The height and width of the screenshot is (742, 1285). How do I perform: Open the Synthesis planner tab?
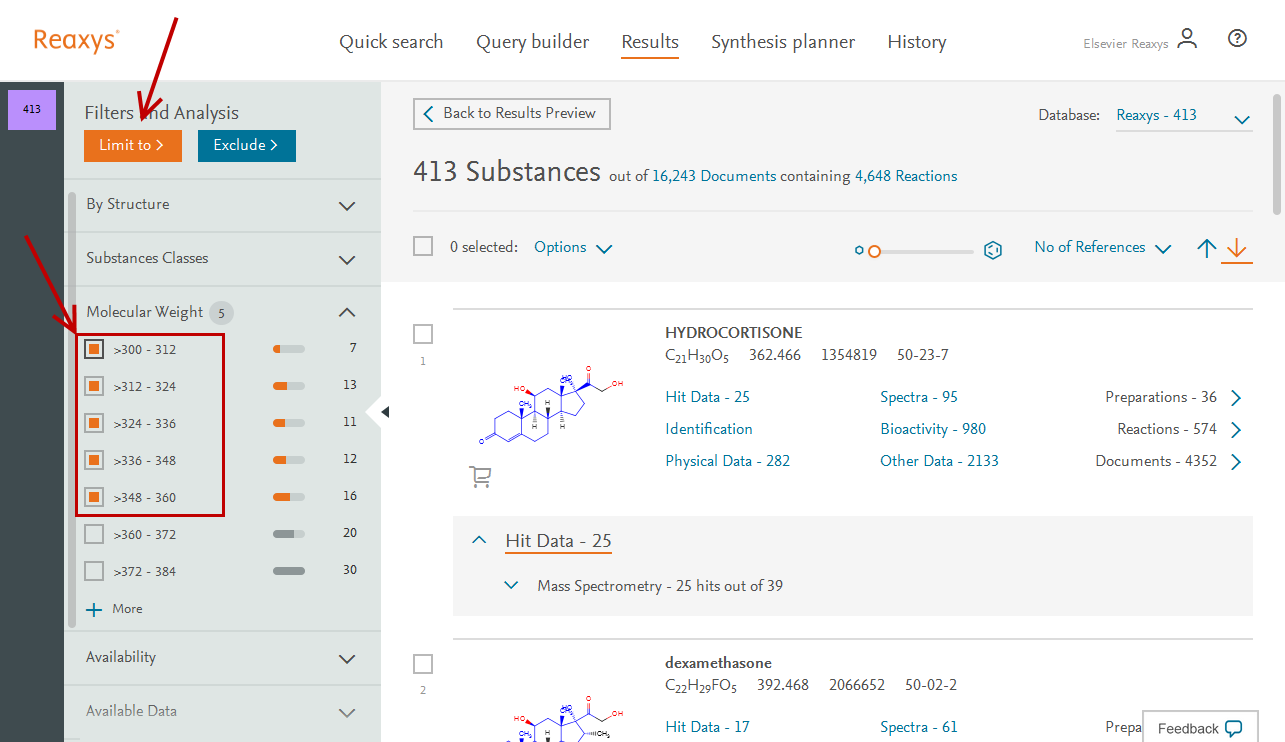783,42
